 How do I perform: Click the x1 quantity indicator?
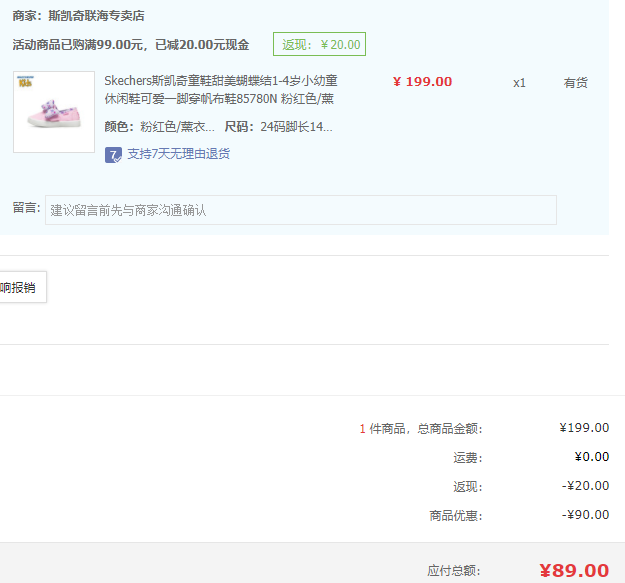point(519,83)
